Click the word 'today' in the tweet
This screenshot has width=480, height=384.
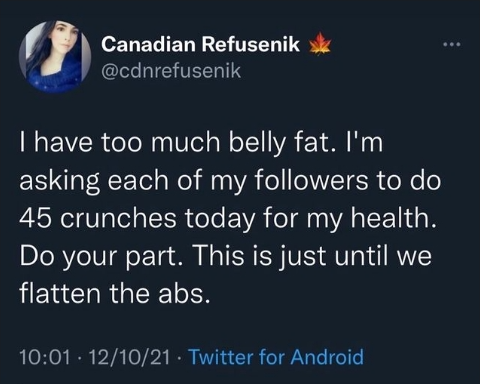(220, 220)
